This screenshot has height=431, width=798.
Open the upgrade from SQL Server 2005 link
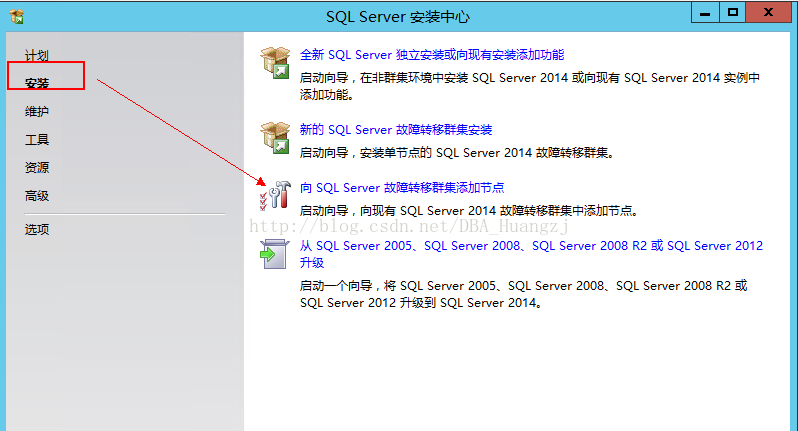pos(531,254)
